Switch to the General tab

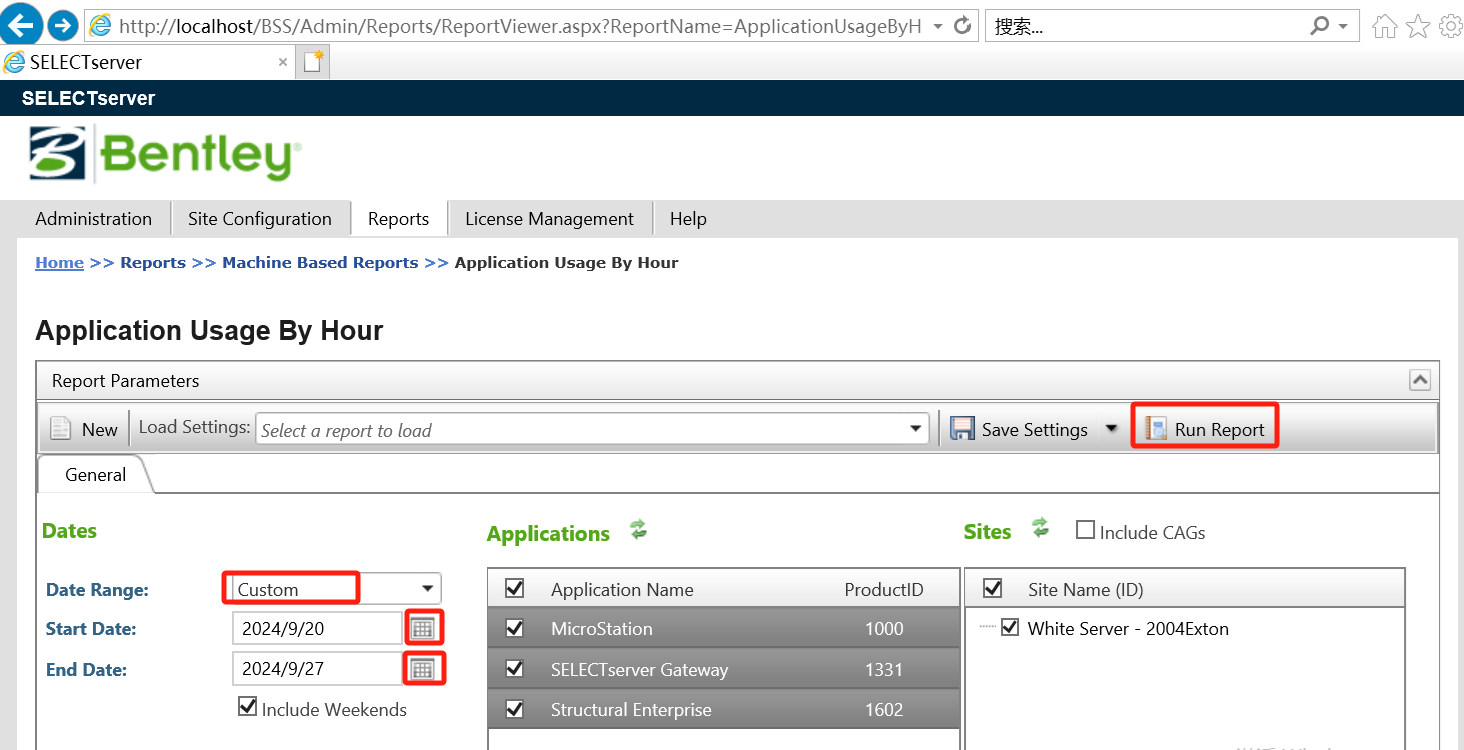point(96,475)
